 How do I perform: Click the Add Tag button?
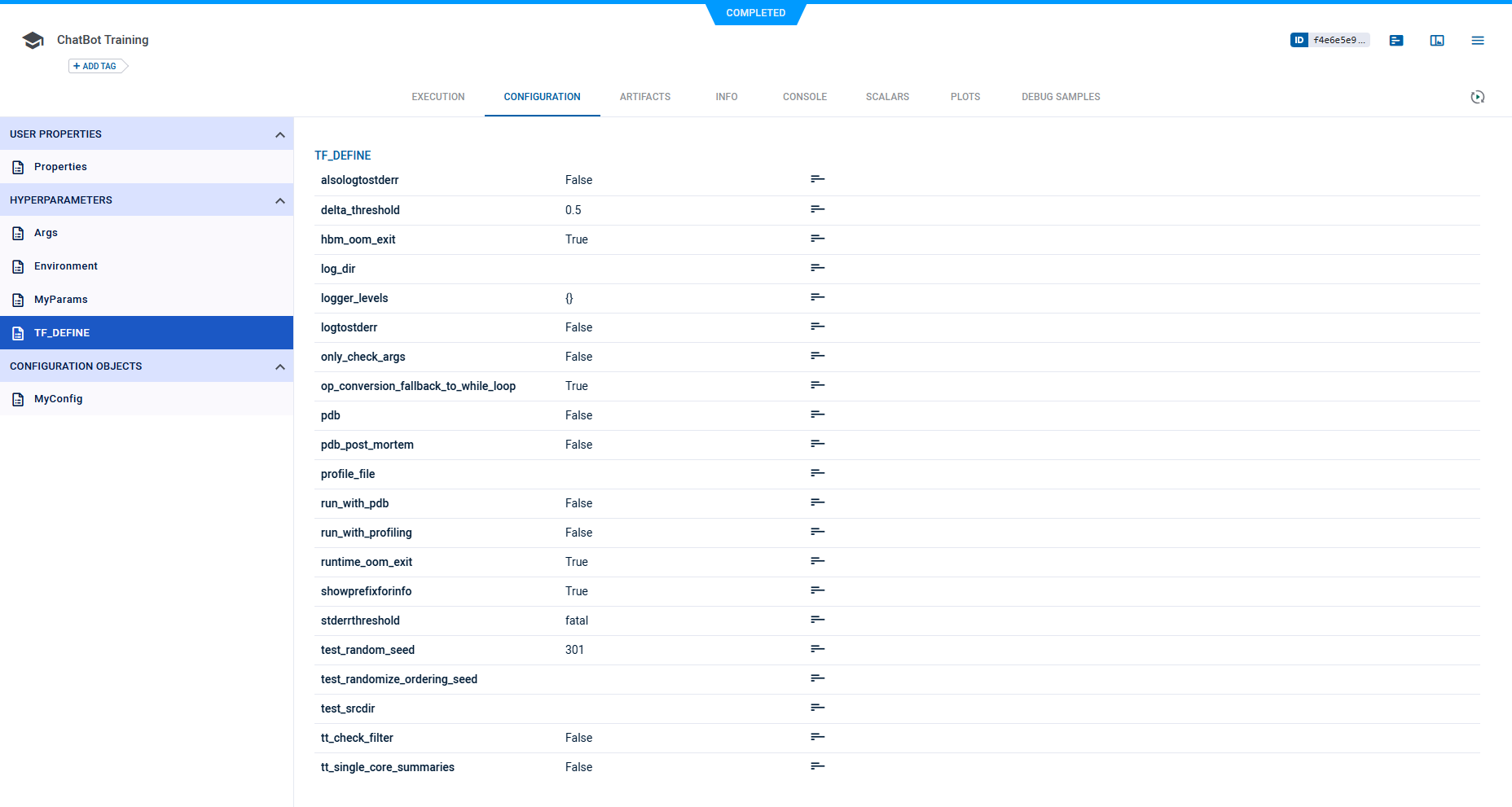point(95,66)
